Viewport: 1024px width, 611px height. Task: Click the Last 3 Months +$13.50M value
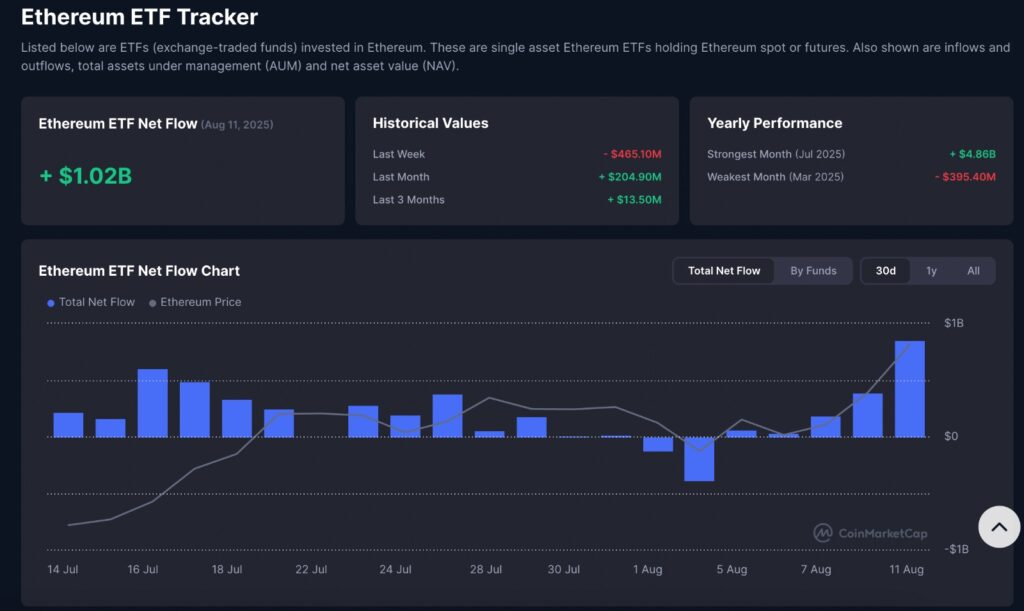click(634, 200)
